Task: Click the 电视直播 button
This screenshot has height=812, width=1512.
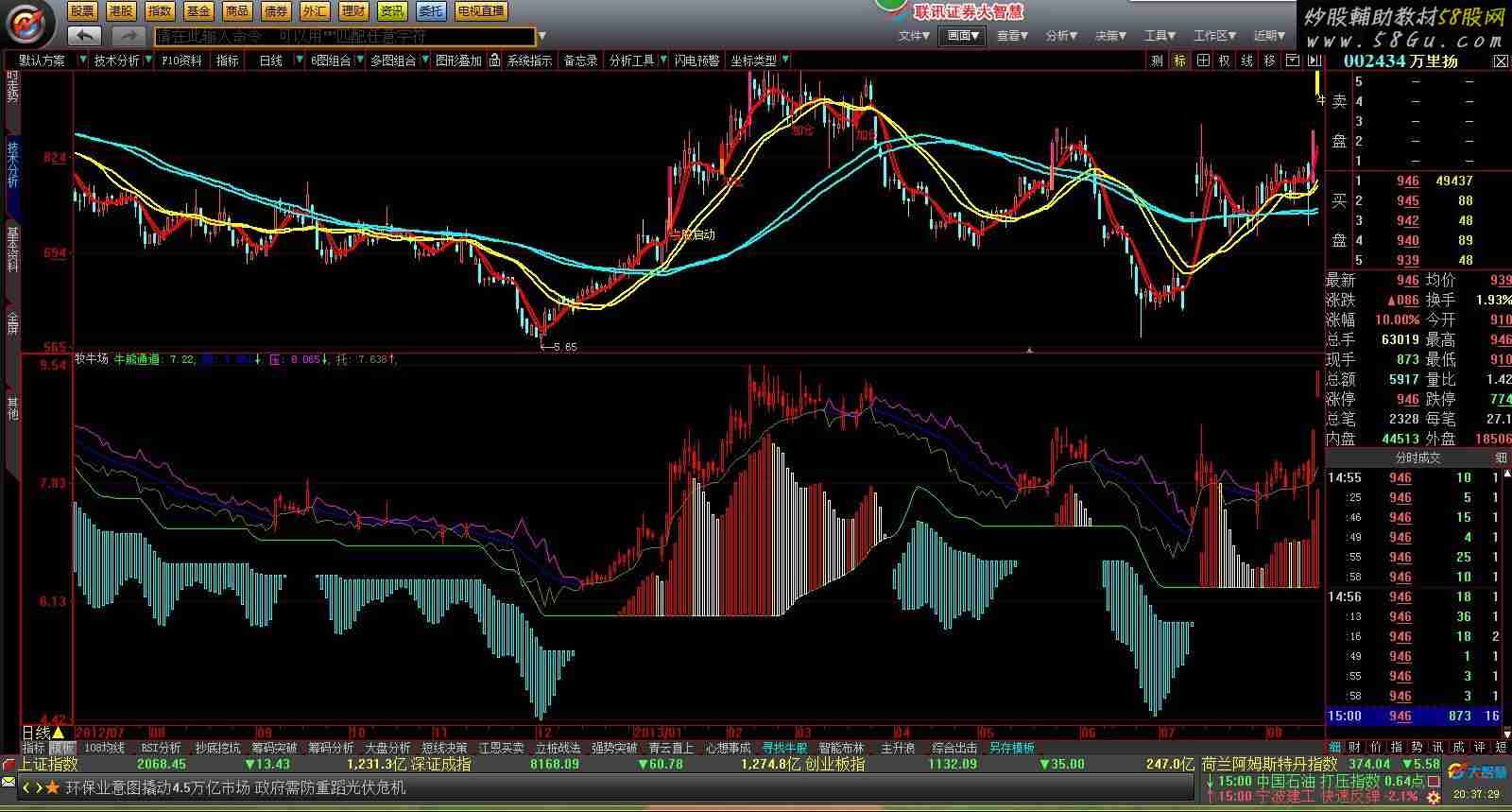Action: coord(480,11)
